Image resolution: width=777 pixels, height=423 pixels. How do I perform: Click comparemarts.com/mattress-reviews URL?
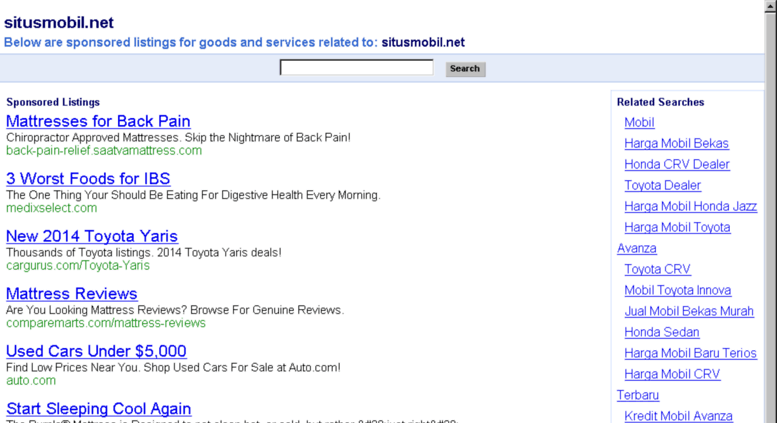tap(106, 323)
